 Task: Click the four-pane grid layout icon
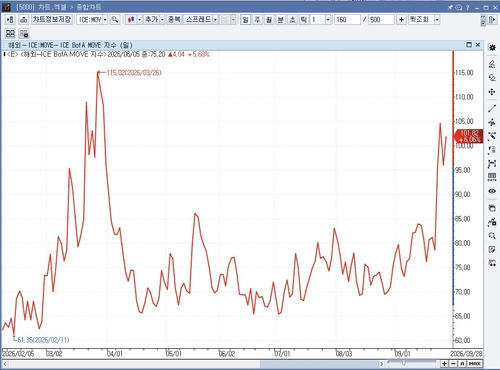pos(10,33)
